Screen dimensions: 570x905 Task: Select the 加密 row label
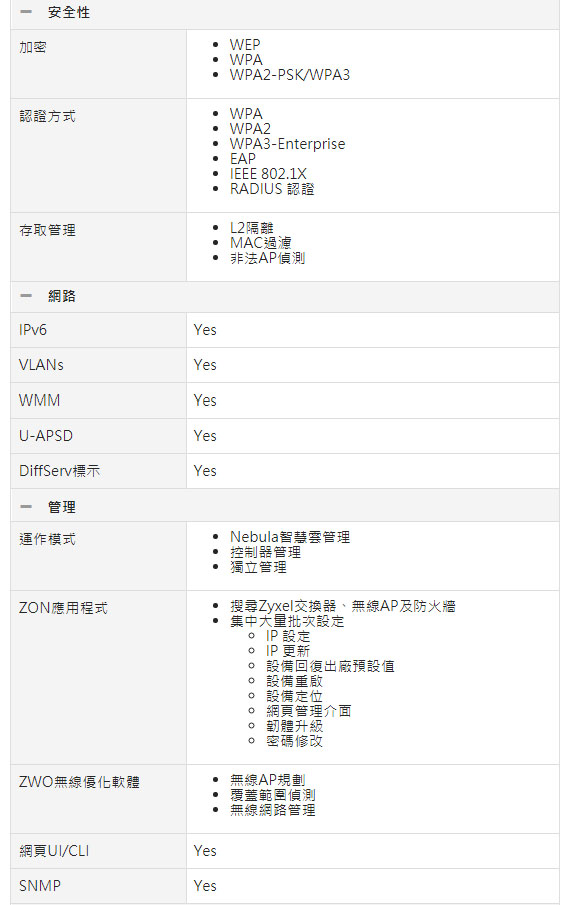(32, 47)
